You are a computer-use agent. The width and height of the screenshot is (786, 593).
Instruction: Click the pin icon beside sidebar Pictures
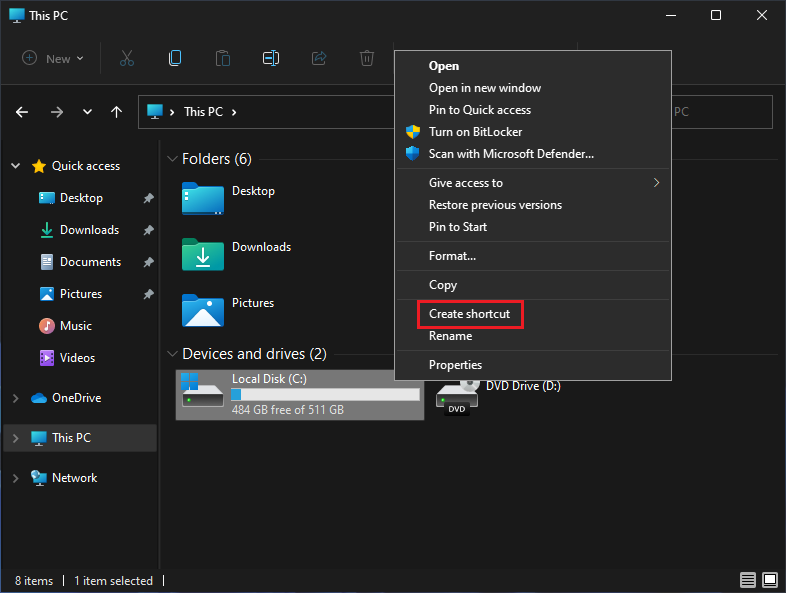click(148, 294)
